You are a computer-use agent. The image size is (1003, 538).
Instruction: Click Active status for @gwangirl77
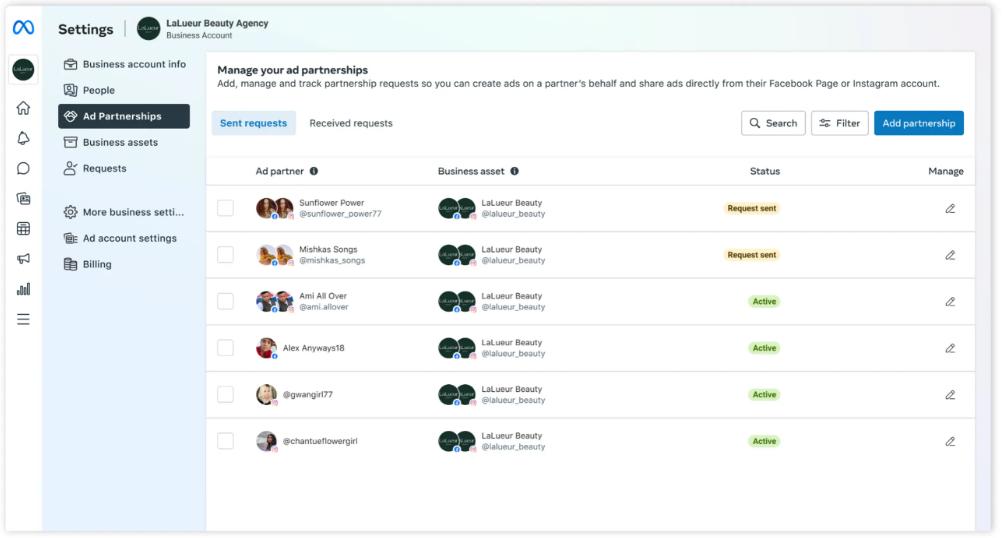pos(764,395)
